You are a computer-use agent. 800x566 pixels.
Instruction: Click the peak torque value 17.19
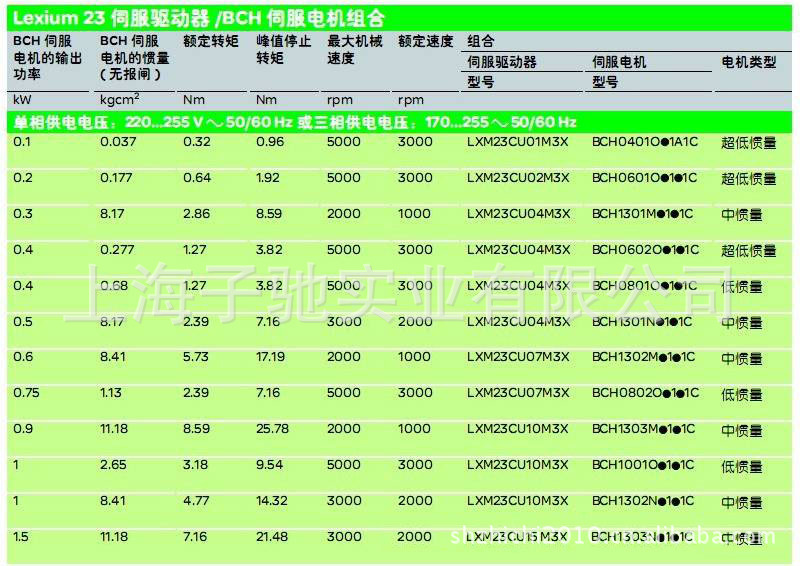point(271,358)
